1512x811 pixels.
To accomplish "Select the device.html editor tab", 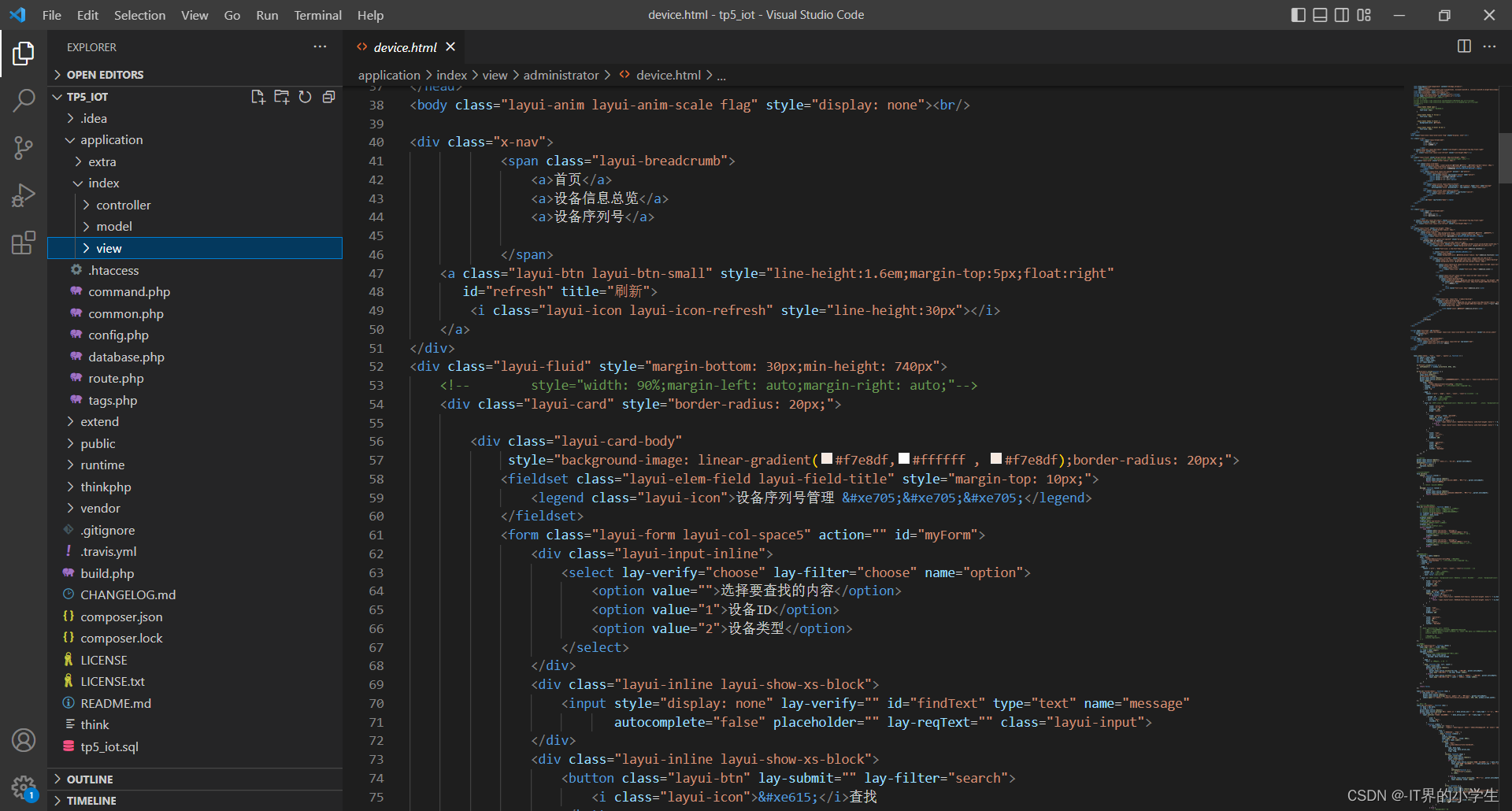I will 405,47.
